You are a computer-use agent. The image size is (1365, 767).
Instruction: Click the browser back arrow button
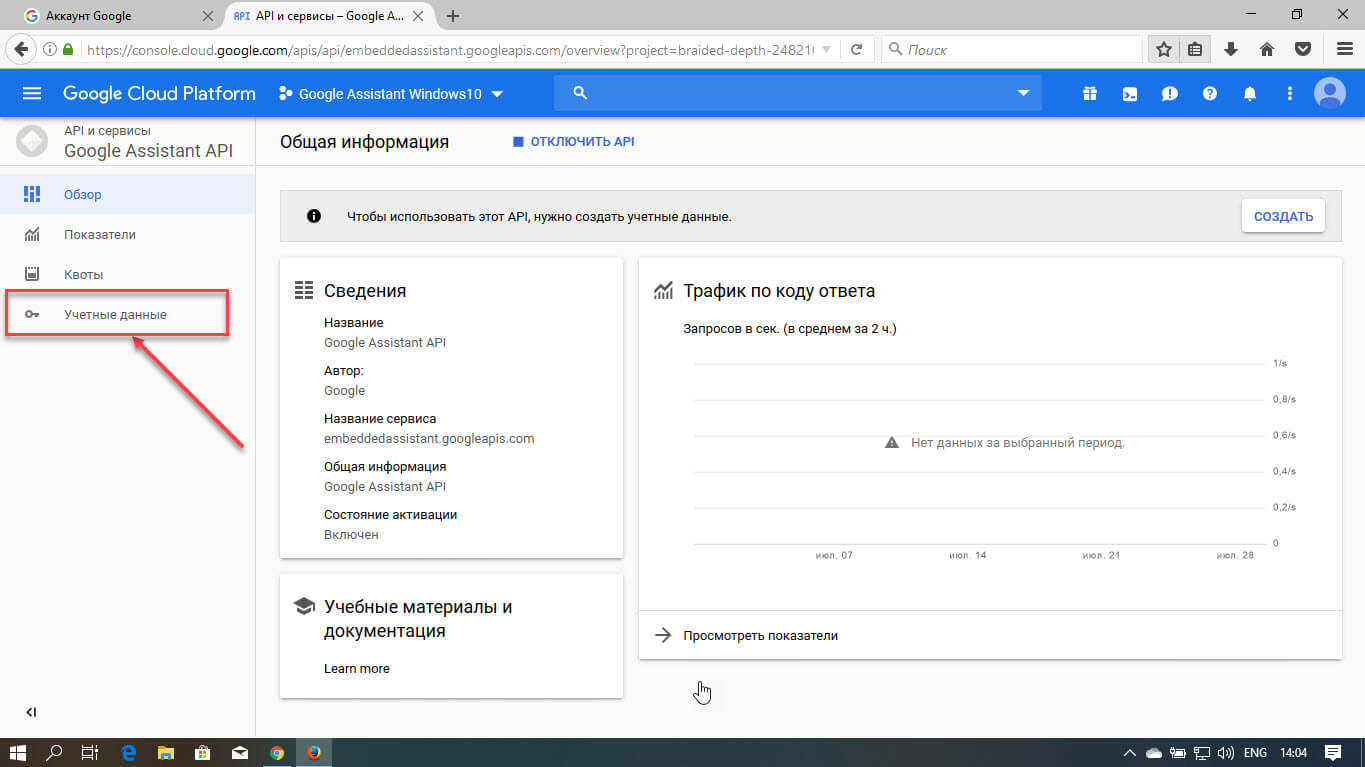pos(20,49)
